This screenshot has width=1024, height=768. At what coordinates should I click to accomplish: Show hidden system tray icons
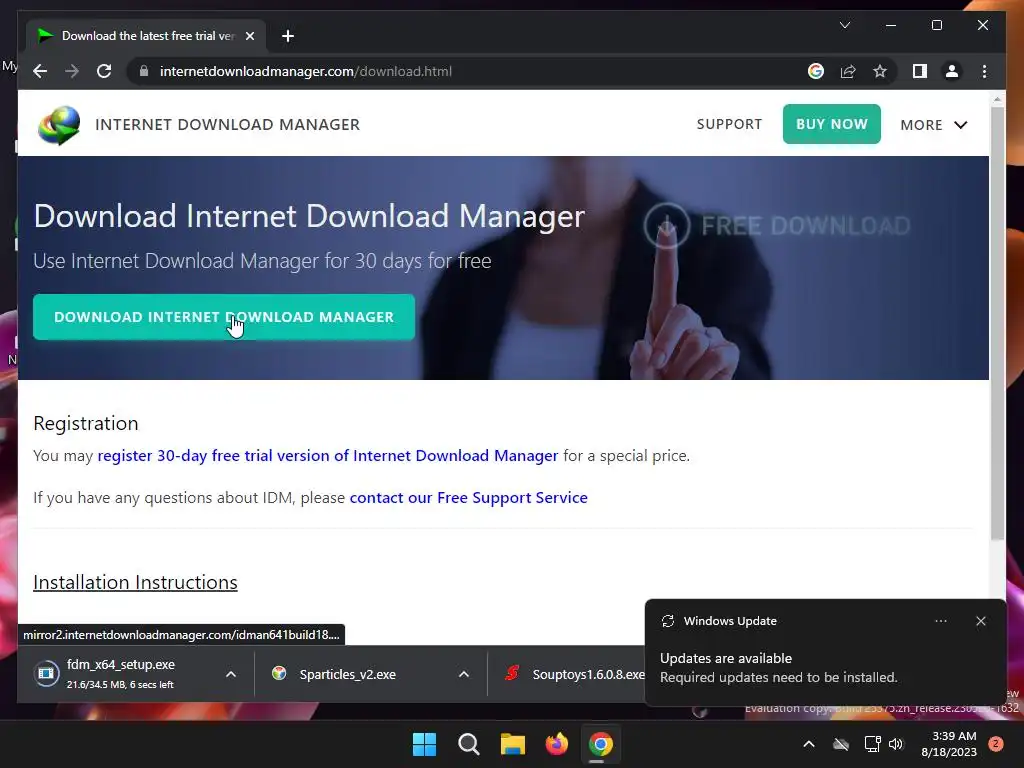pos(808,744)
